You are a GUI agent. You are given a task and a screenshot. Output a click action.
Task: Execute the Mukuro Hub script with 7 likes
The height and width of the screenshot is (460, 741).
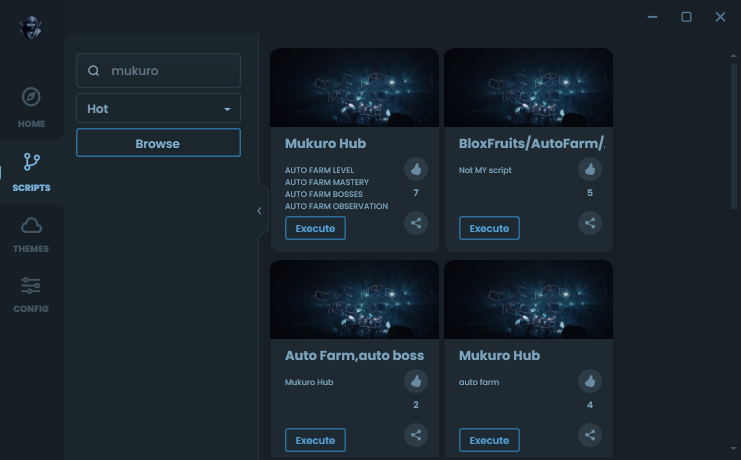point(315,228)
